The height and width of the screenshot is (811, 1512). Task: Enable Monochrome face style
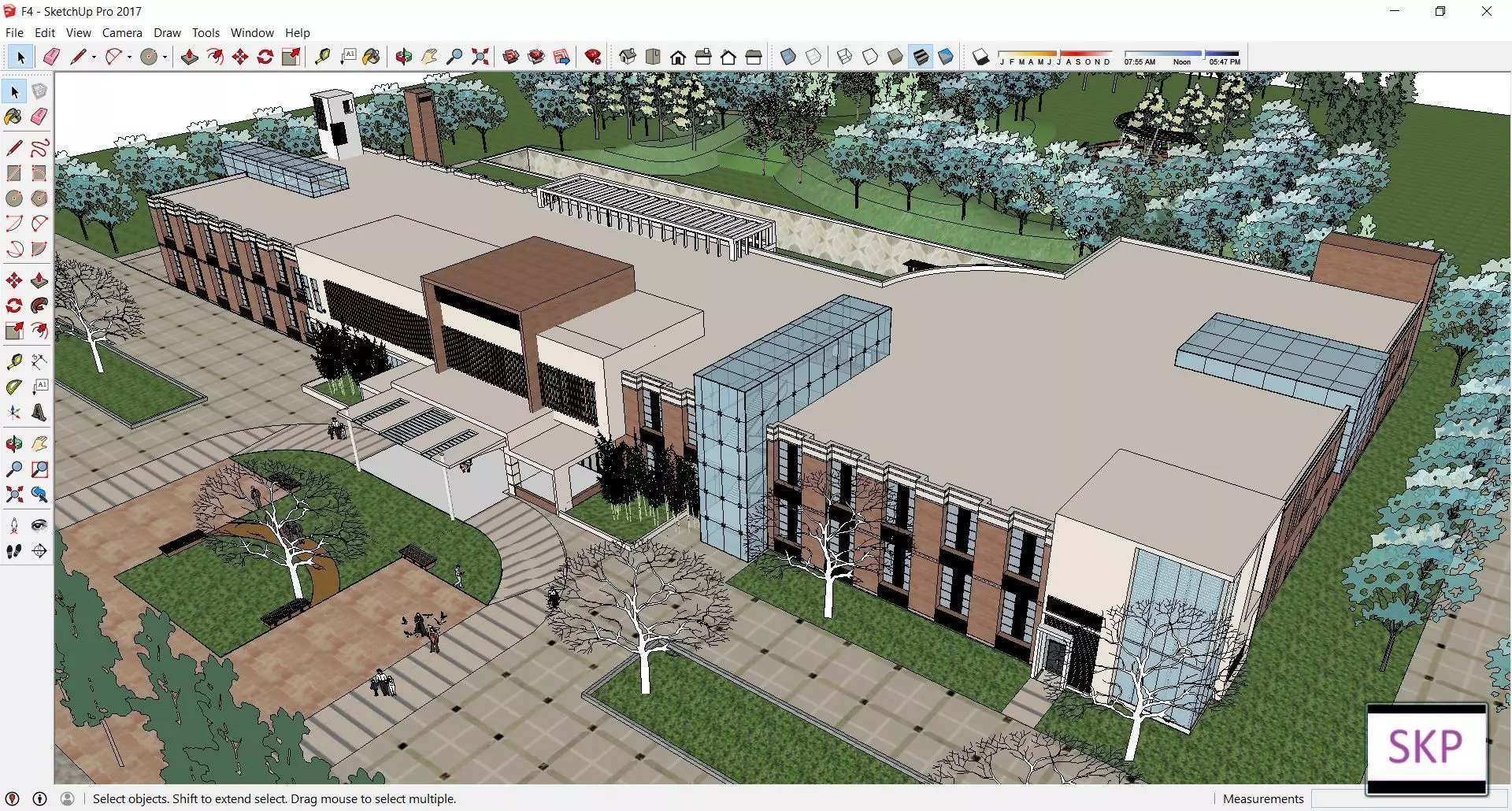946,57
